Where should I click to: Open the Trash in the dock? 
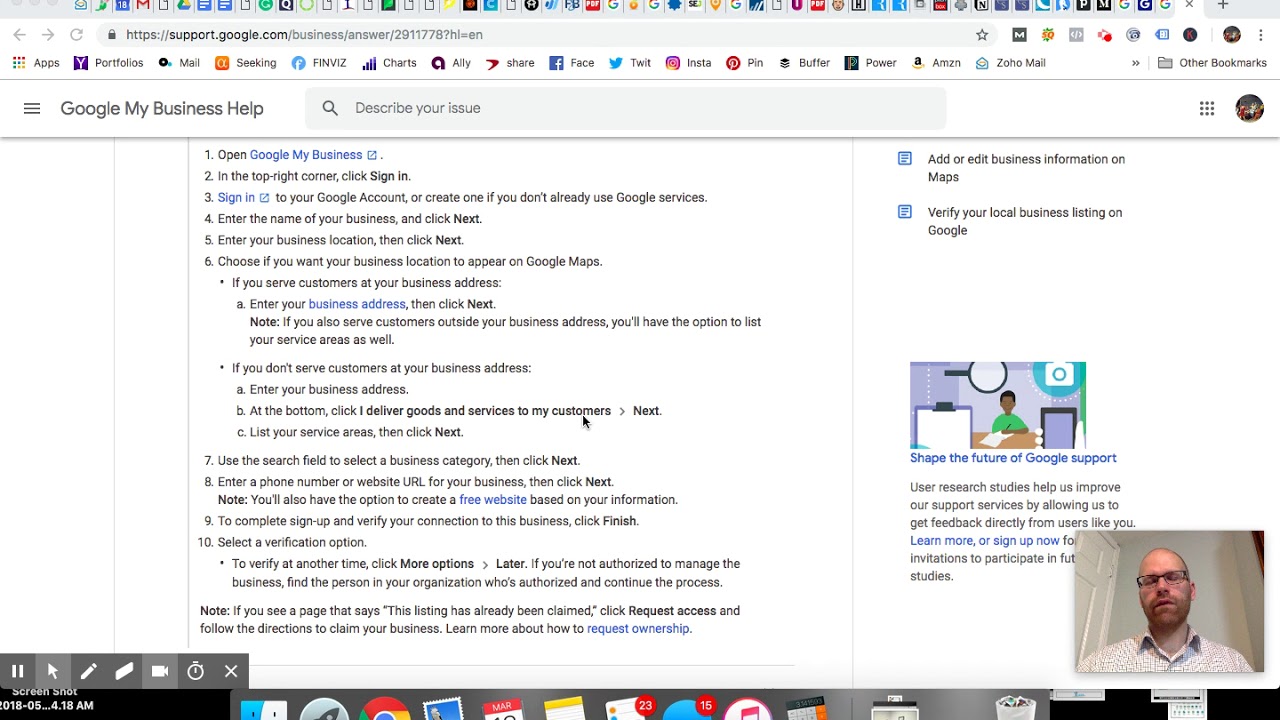coord(1015,707)
